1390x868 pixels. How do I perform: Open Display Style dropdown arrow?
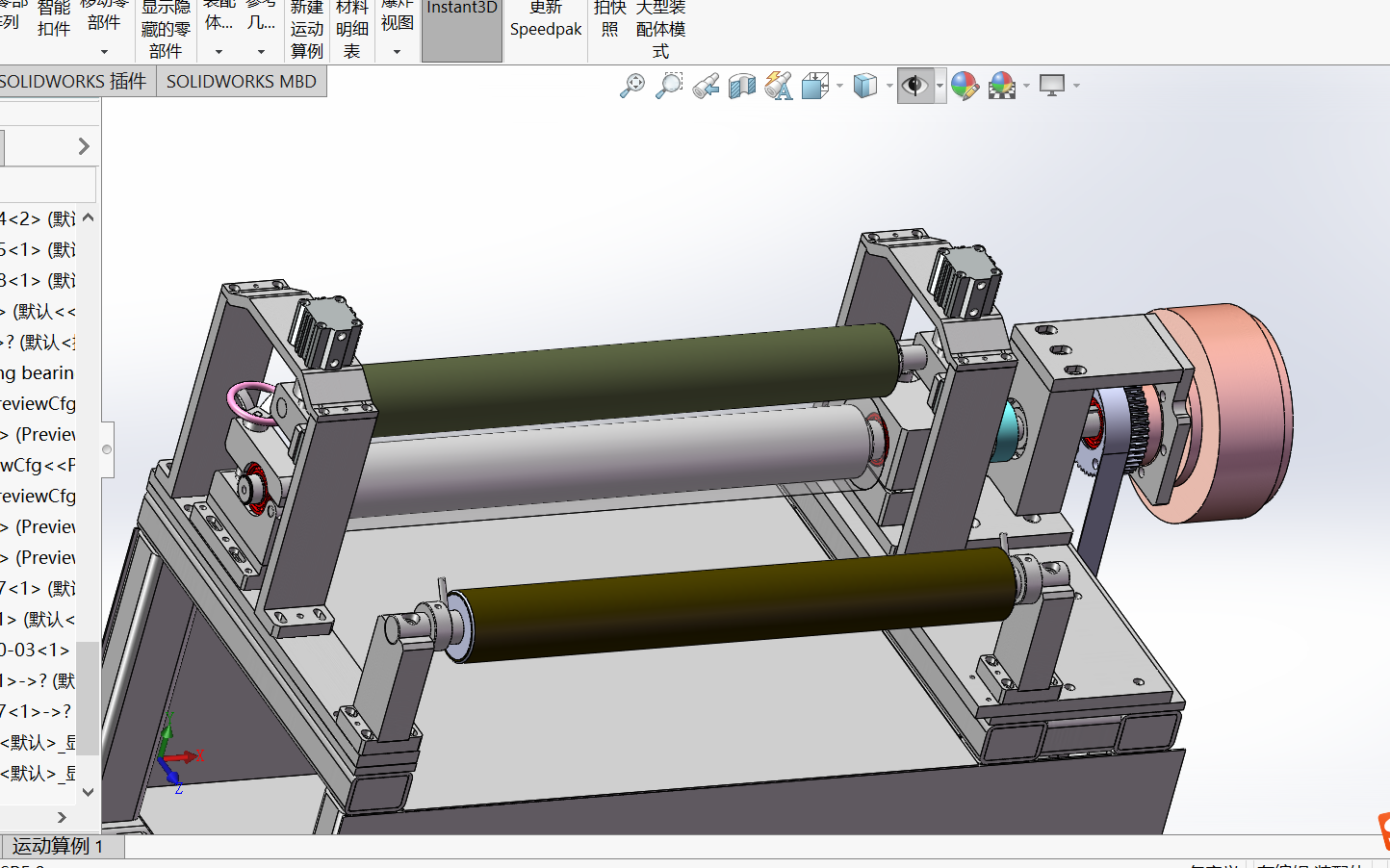(x=889, y=86)
